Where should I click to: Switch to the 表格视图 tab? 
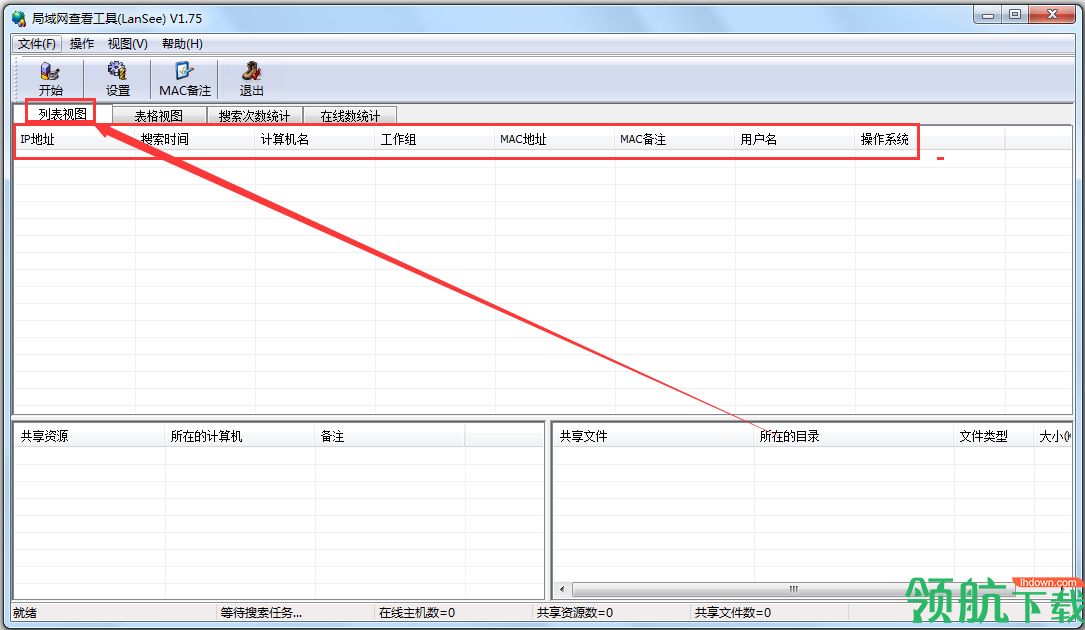point(158,116)
